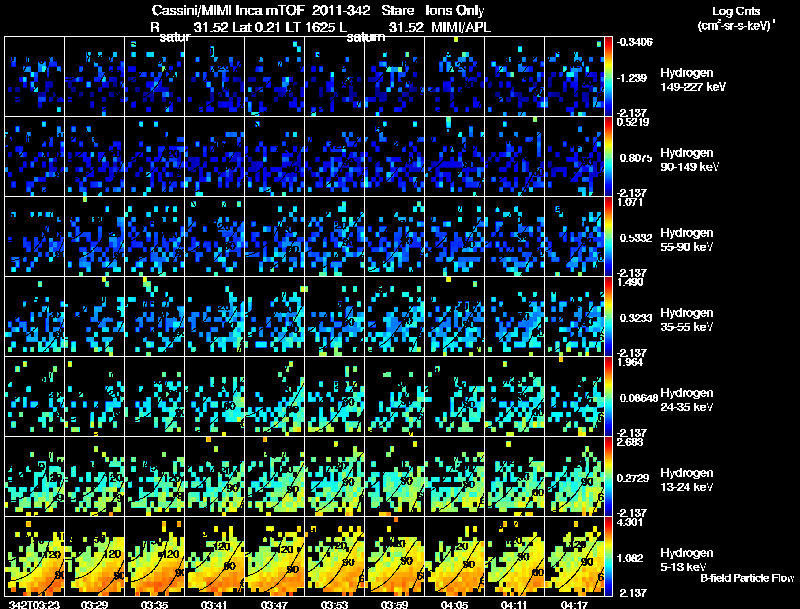
Task: Click the -0.3406 color scale maximum value
Action: click(634, 42)
